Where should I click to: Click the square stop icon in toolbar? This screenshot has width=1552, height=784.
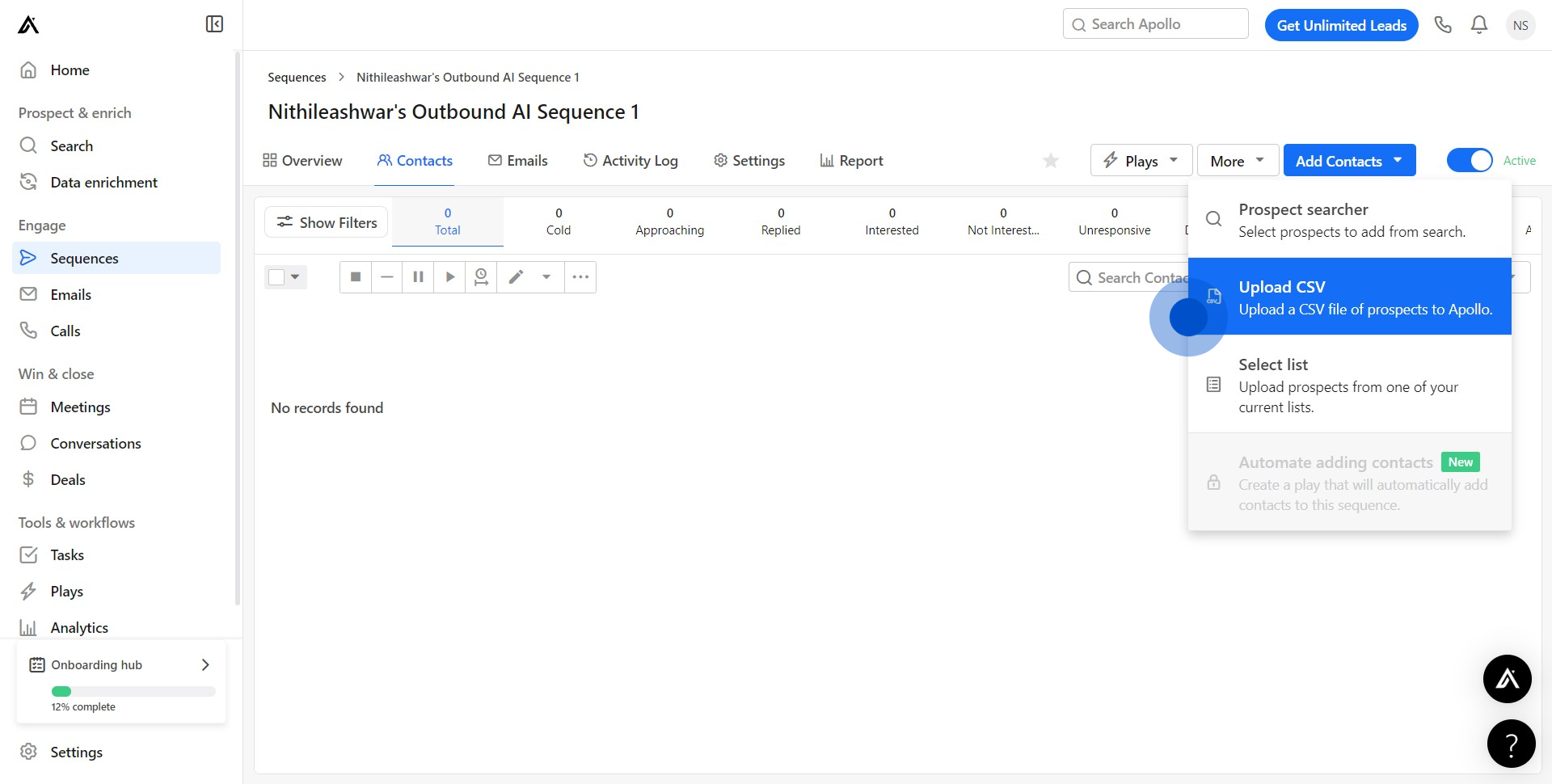(x=355, y=276)
